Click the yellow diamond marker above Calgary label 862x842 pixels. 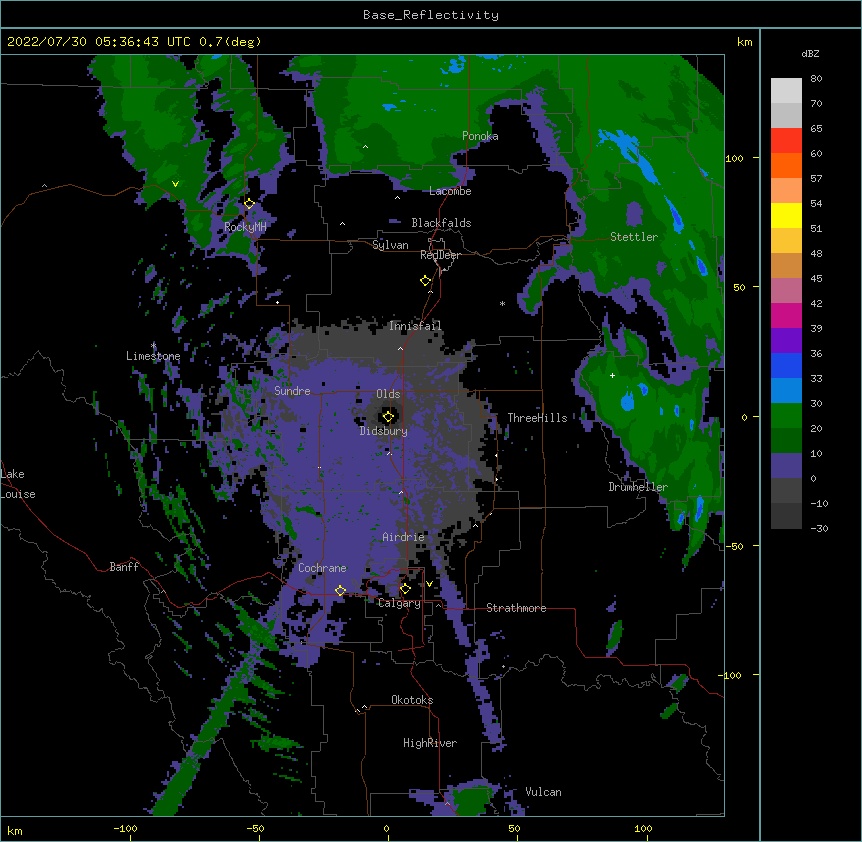(x=405, y=589)
